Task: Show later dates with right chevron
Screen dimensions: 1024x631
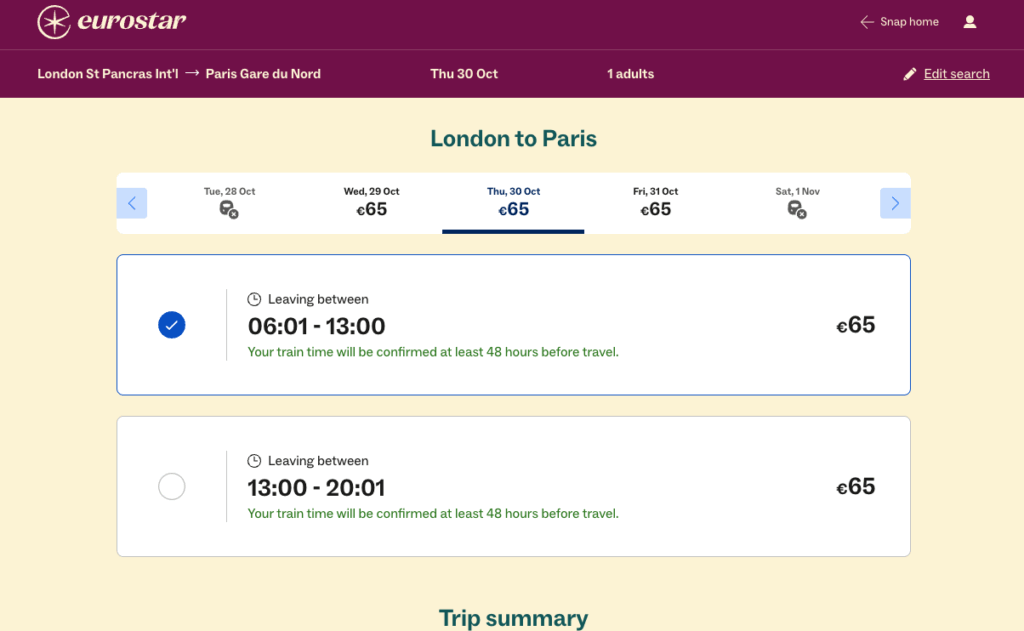Action: [895, 203]
